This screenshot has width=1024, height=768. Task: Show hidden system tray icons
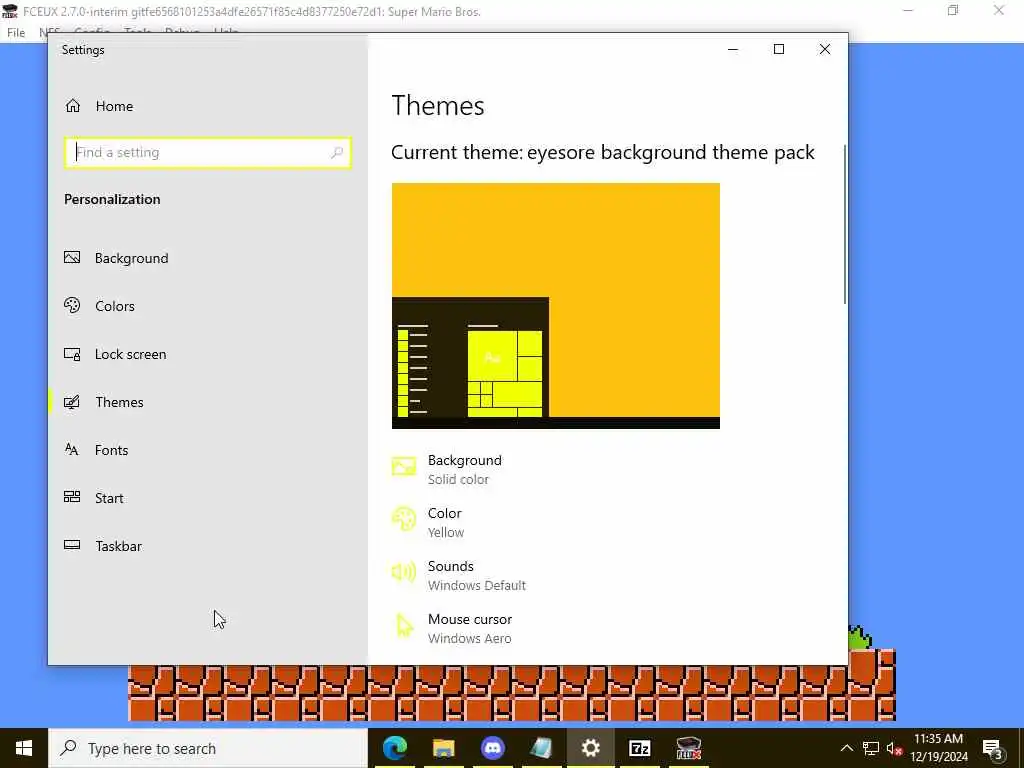(846, 748)
